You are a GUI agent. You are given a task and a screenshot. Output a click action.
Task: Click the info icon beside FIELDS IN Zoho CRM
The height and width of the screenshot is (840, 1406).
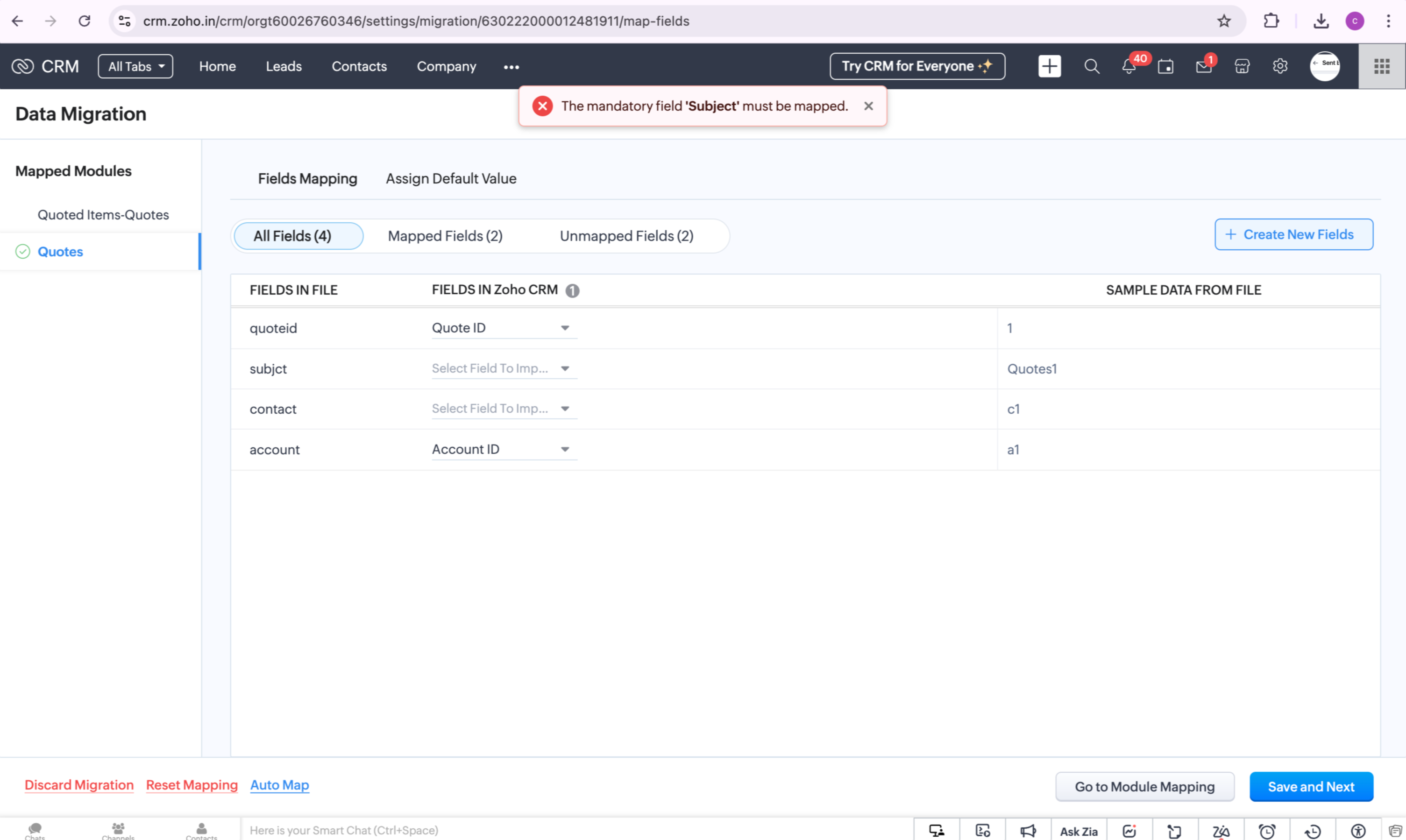coord(573,290)
